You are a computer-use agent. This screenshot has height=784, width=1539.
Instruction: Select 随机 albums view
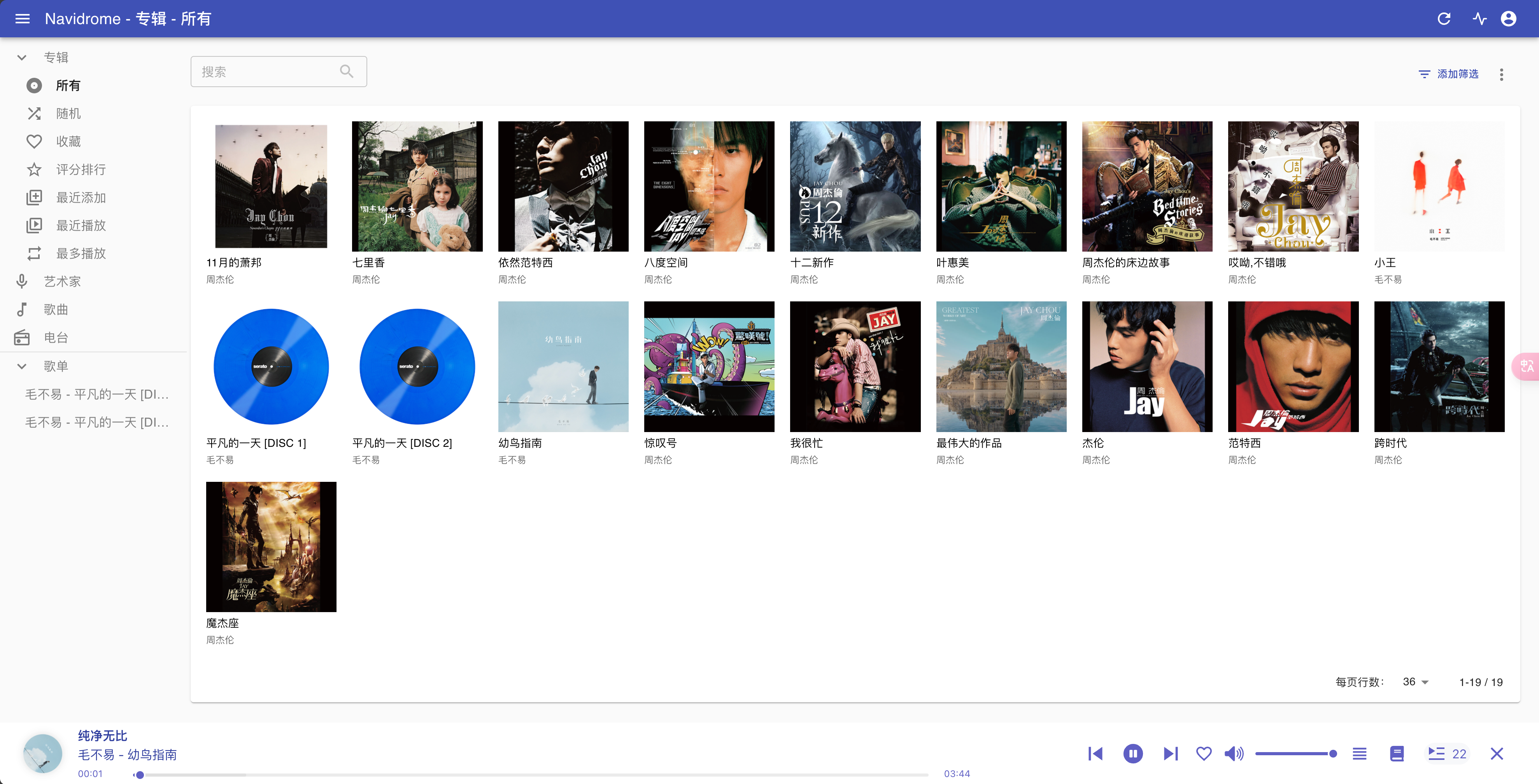pyautogui.click(x=93, y=114)
